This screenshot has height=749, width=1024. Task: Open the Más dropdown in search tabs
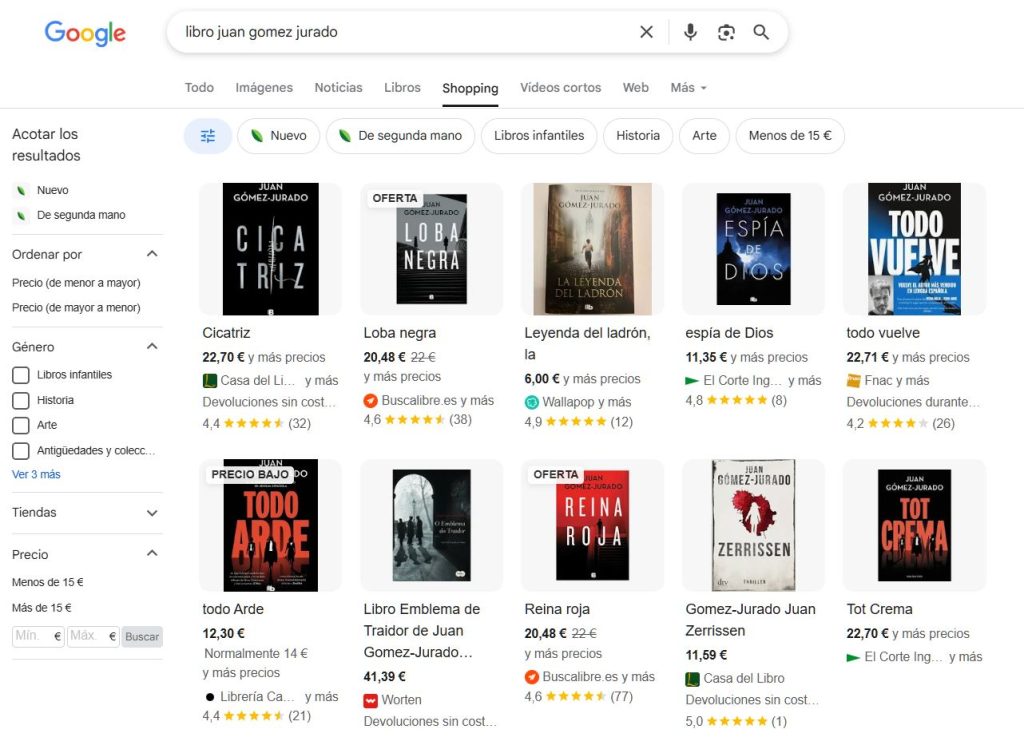[688, 88]
